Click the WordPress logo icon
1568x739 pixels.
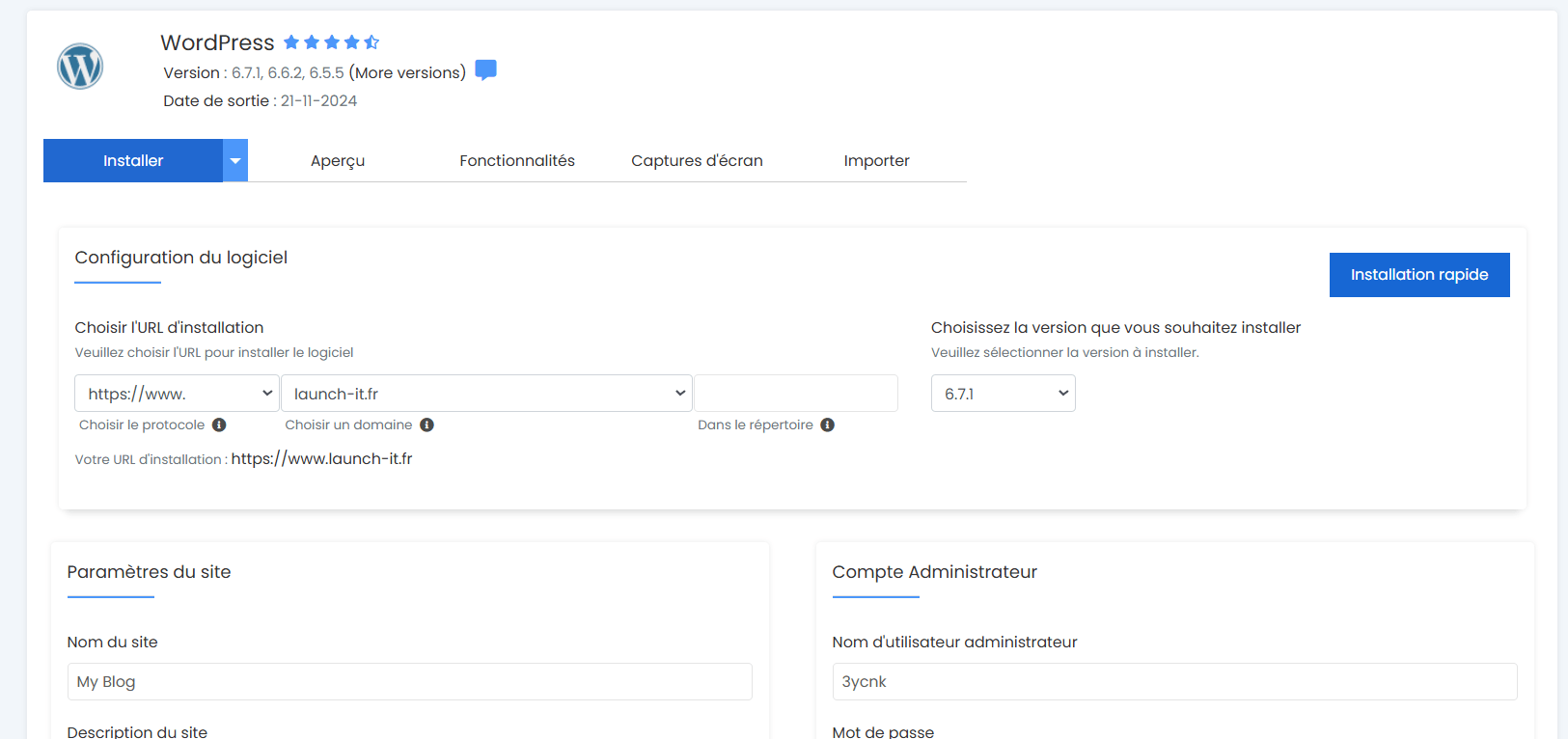click(x=80, y=67)
